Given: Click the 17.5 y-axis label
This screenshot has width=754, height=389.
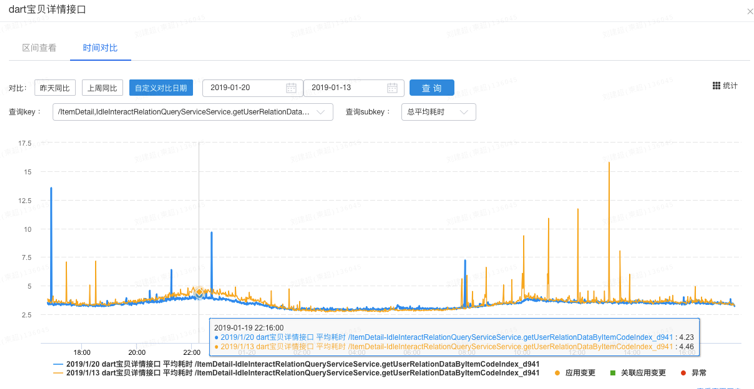Looking at the screenshot, I should (25, 143).
